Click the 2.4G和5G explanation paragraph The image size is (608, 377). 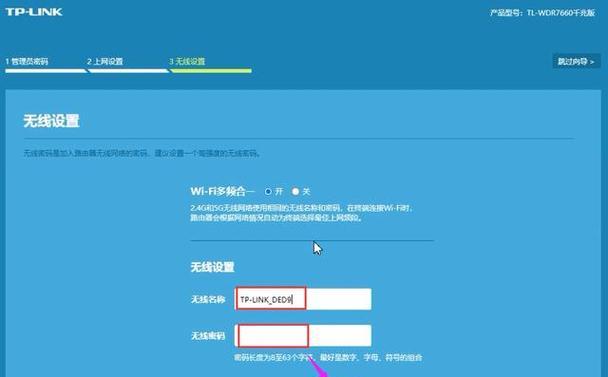coord(301,213)
